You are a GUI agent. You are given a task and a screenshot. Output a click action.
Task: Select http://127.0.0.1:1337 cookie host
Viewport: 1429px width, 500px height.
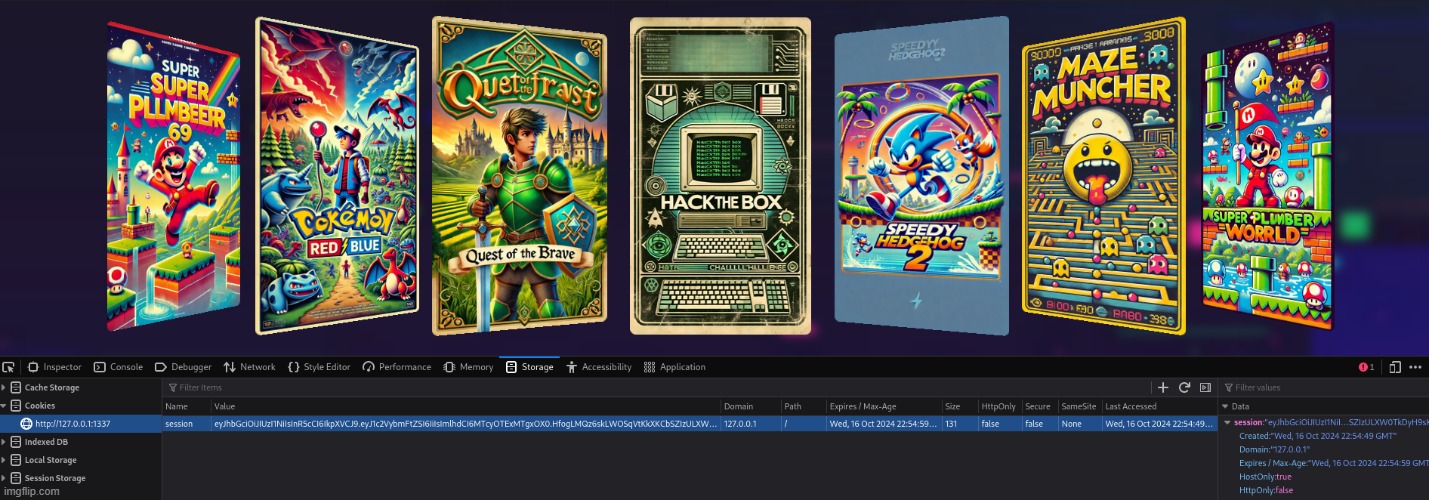point(81,424)
